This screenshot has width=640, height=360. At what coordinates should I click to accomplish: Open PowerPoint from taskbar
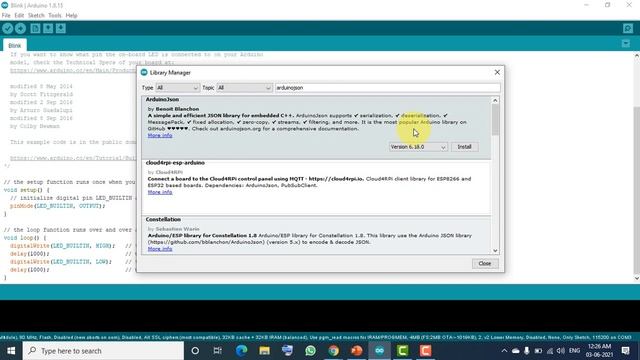(357, 351)
